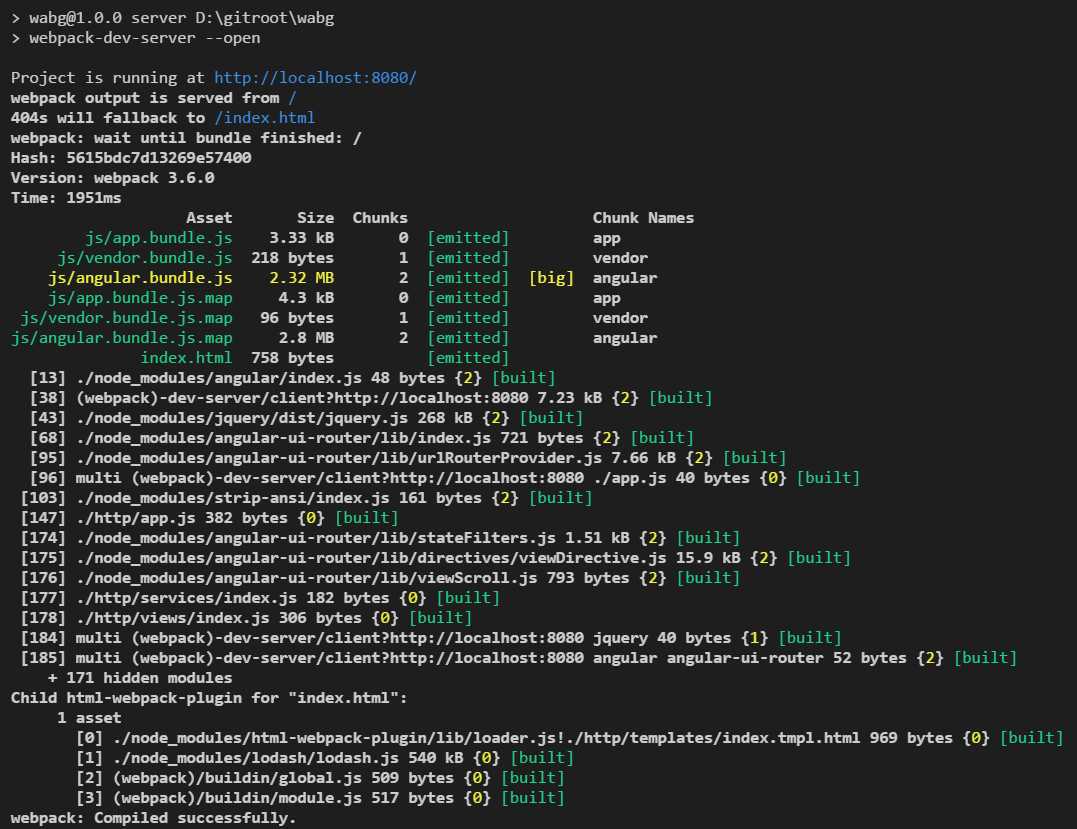Click the Version: webpack 3.6.0 line
1077x829 pixels.
pos(113,178)
